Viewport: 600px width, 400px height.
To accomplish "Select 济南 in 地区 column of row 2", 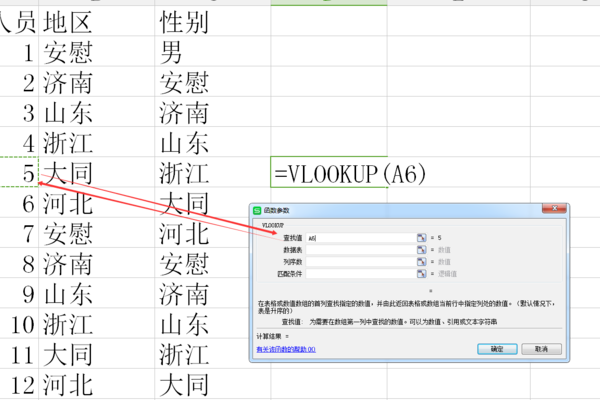I will tap(96, 82).
